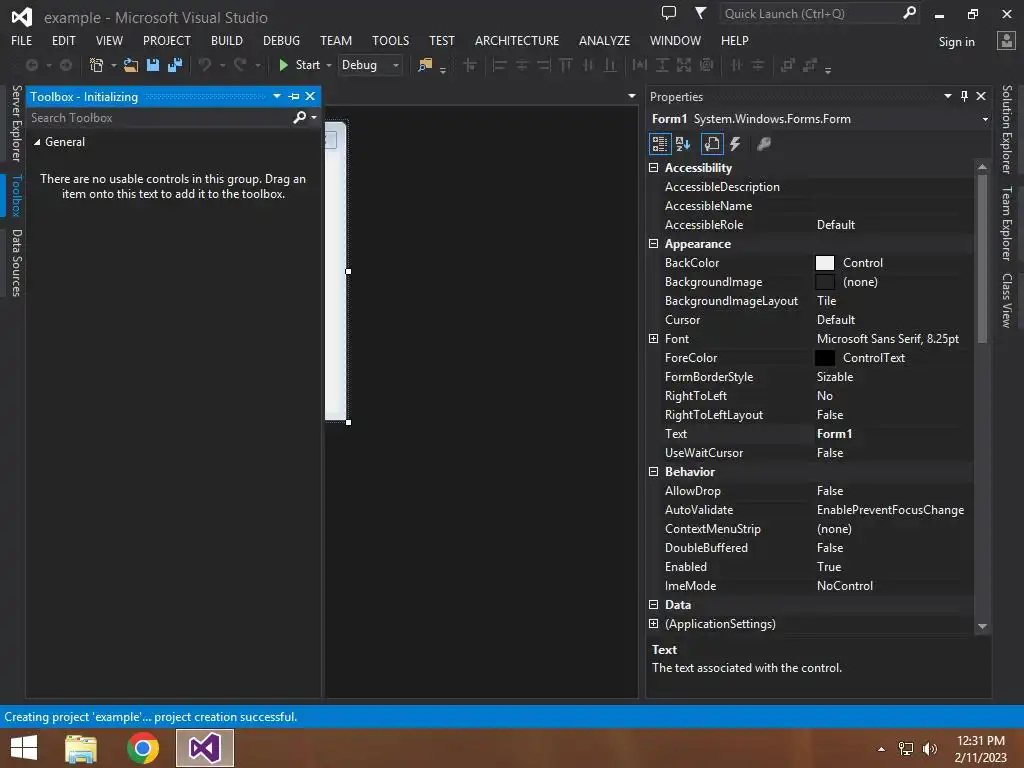
Task: Click the Sign in link
Action: point(956,42)
